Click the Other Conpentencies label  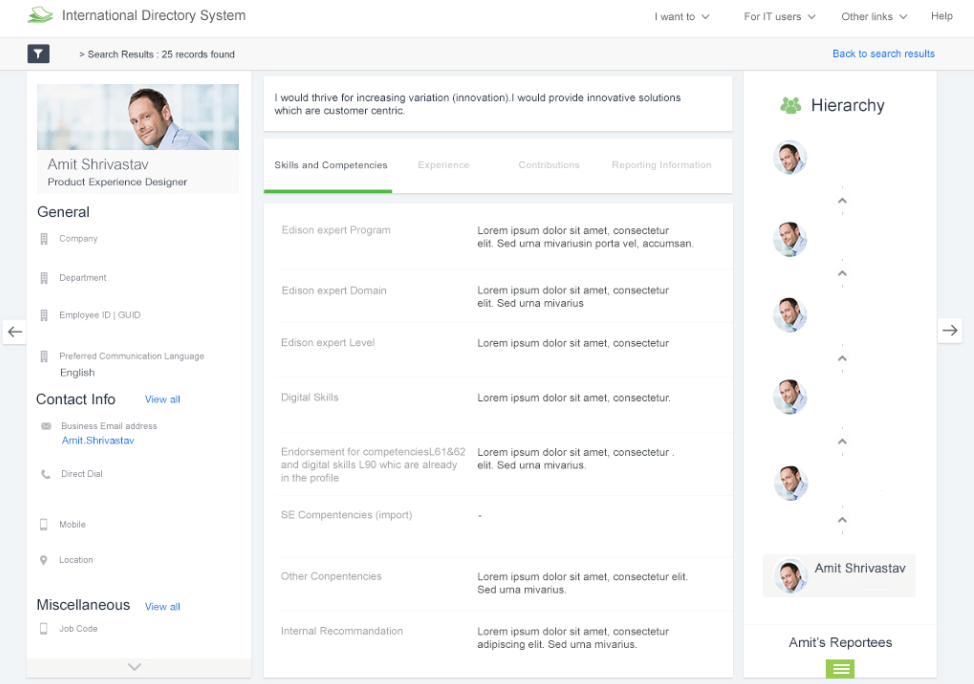(331, 577)
